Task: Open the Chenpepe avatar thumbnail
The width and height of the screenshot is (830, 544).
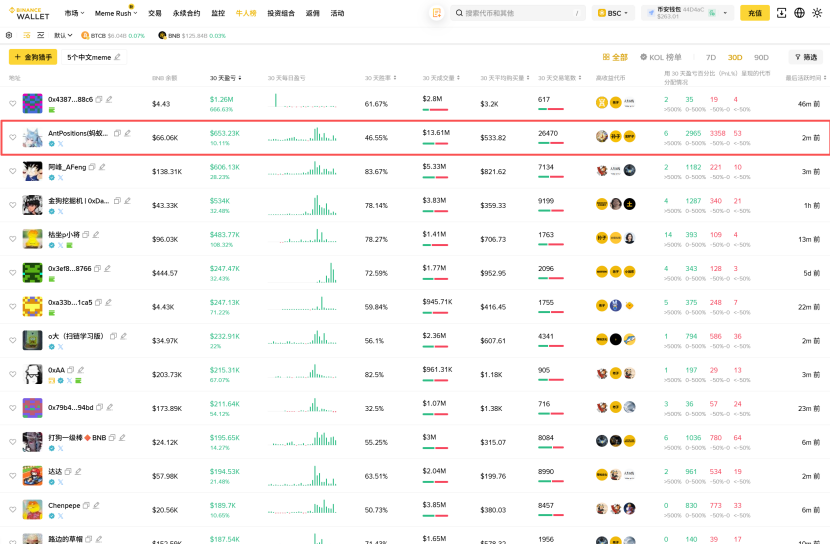Action: click(x=32, y=510)
